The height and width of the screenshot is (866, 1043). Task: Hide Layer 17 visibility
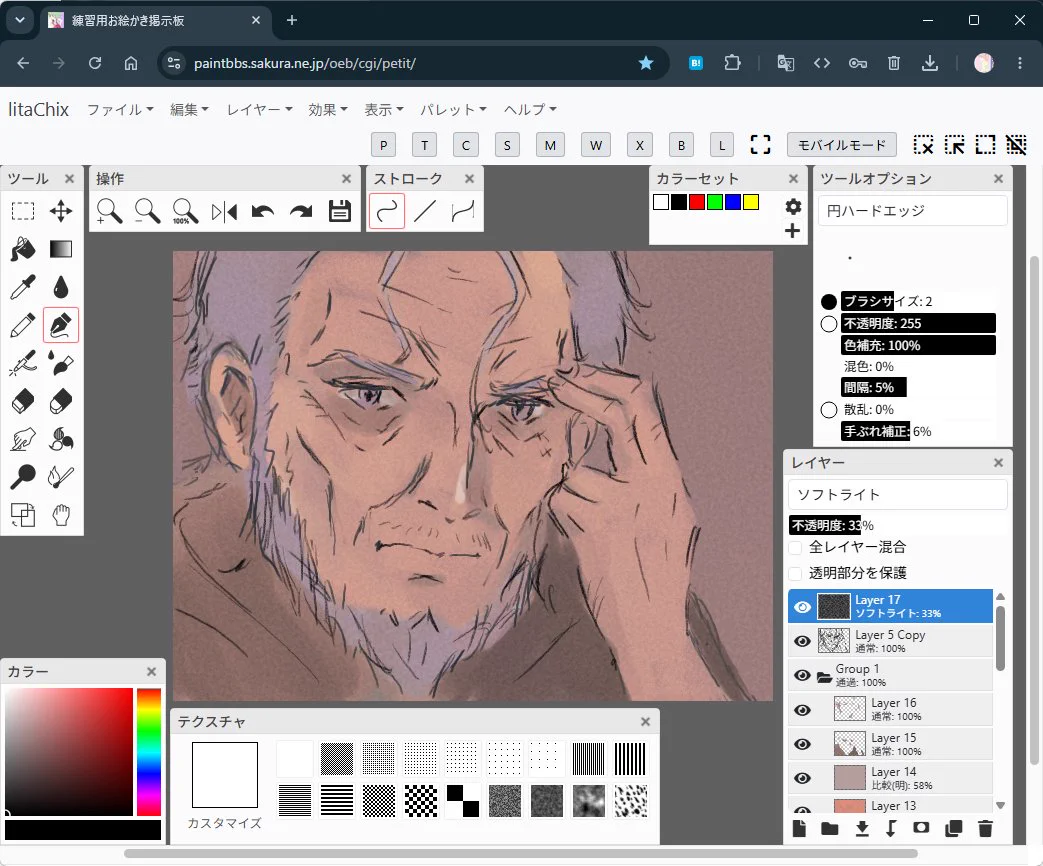point(803,607)
